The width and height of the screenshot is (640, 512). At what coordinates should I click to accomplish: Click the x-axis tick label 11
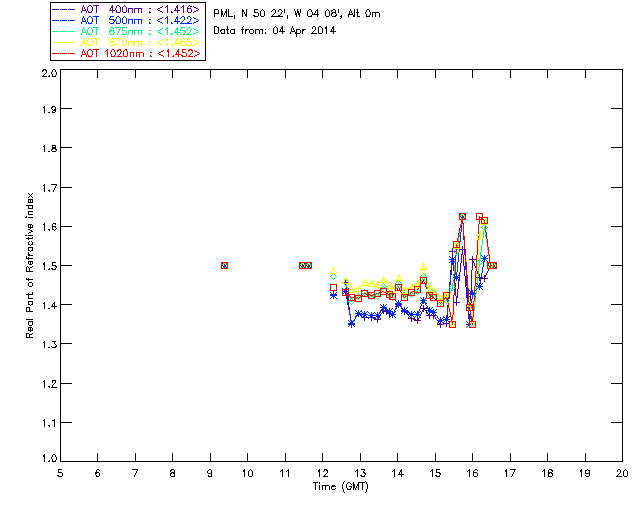285,473
